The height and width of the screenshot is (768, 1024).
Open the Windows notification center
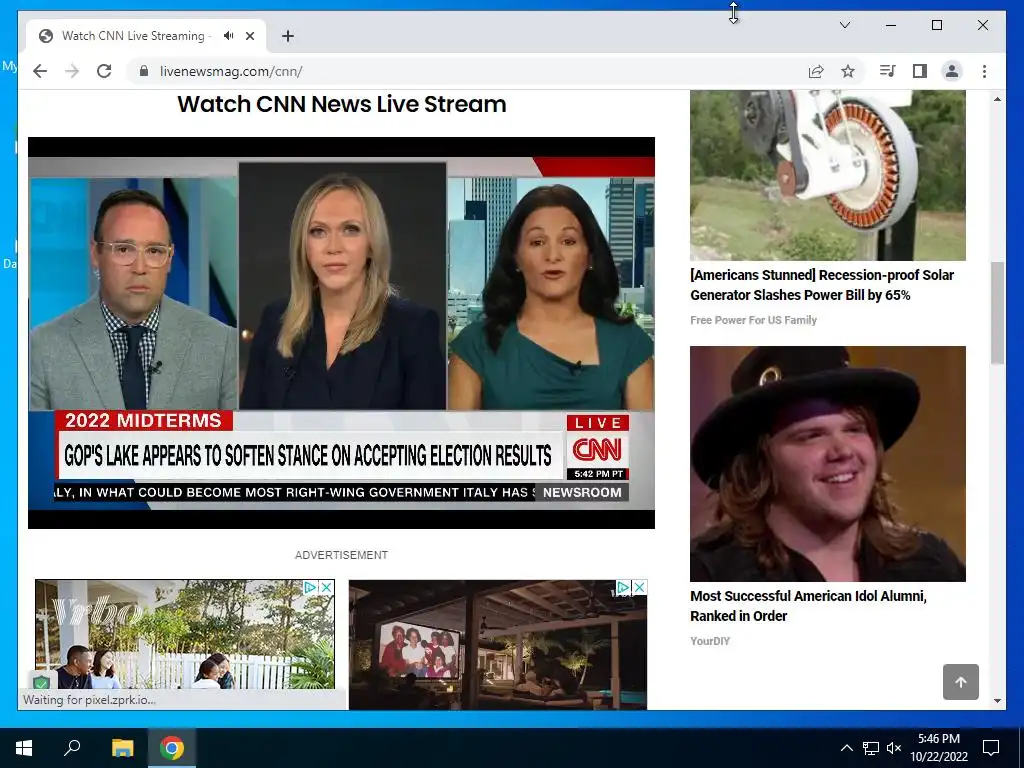[991, 748]
